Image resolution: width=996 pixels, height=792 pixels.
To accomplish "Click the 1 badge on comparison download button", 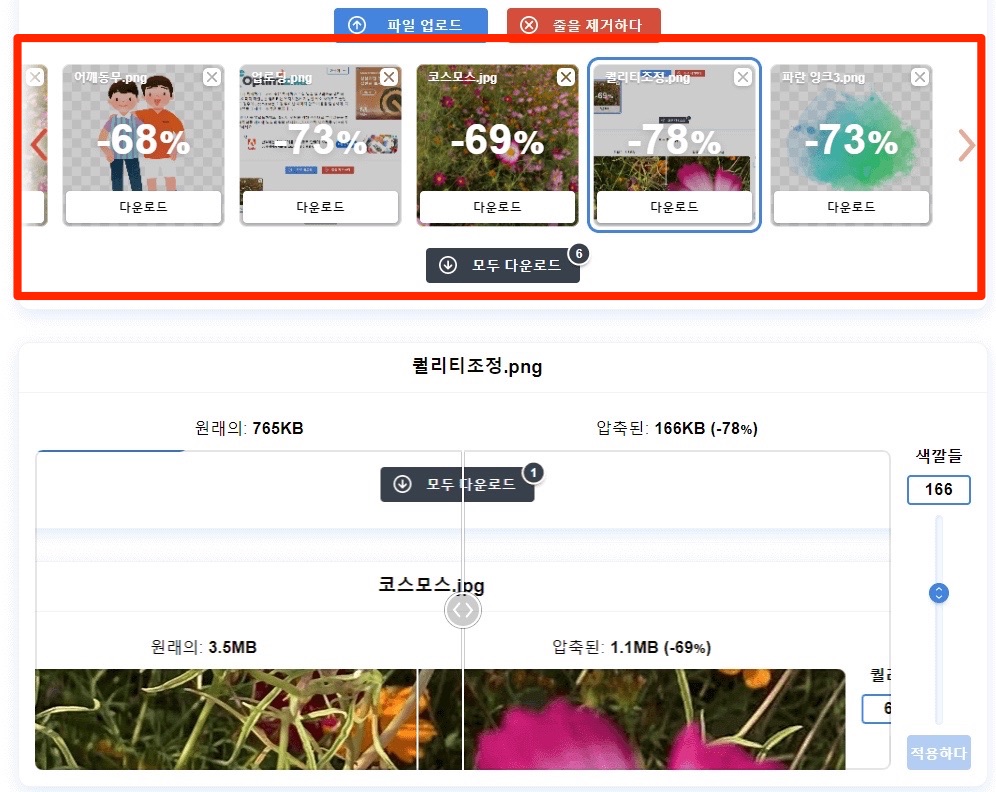I will [533, 473].
